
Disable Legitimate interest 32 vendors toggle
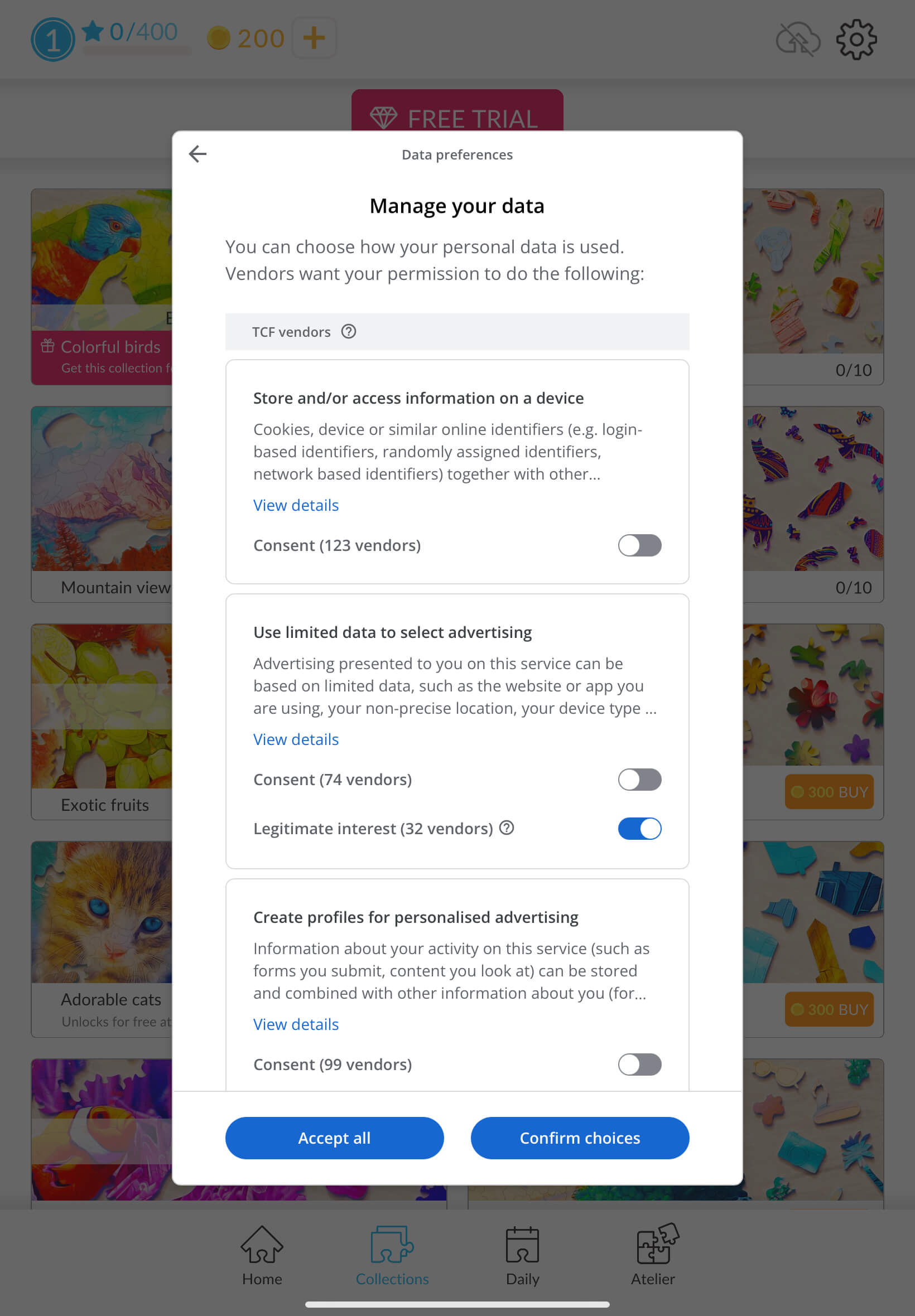[639, 829]
